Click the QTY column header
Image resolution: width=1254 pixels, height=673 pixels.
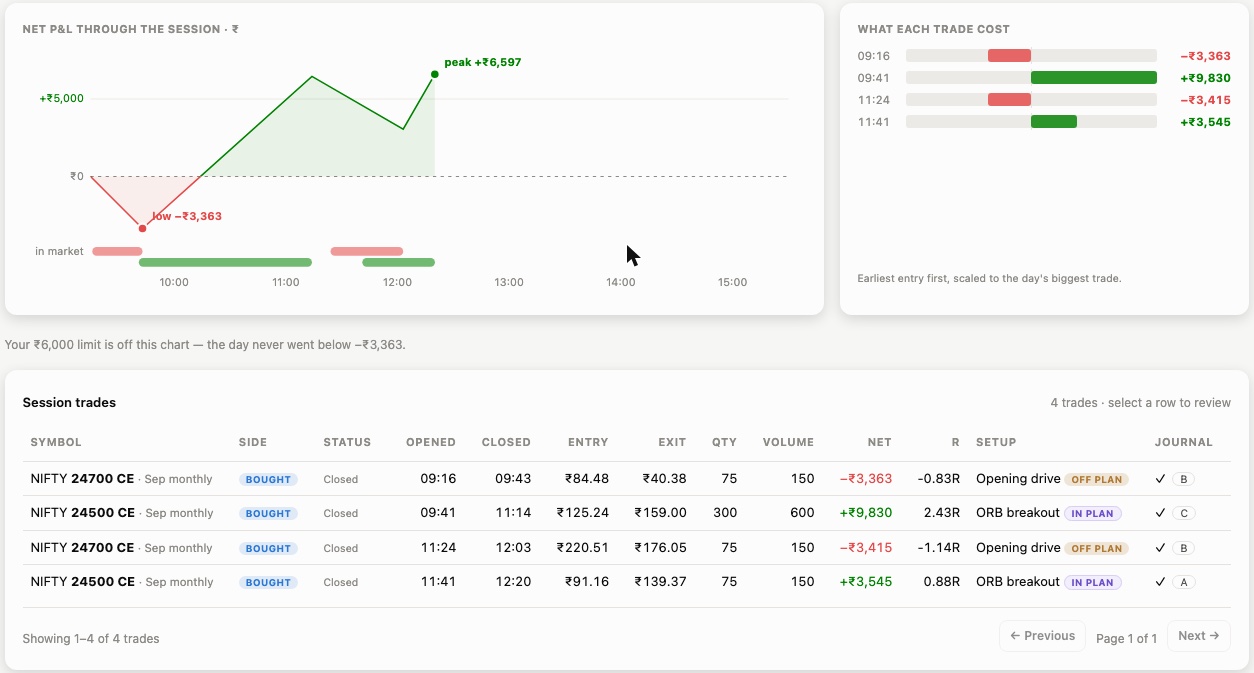pyautogui.click(x=724, y=442)
